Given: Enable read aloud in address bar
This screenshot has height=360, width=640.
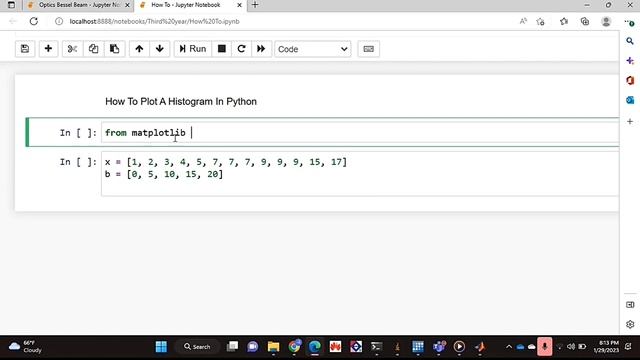Looking at the screenshot, I should pos(523,21).
